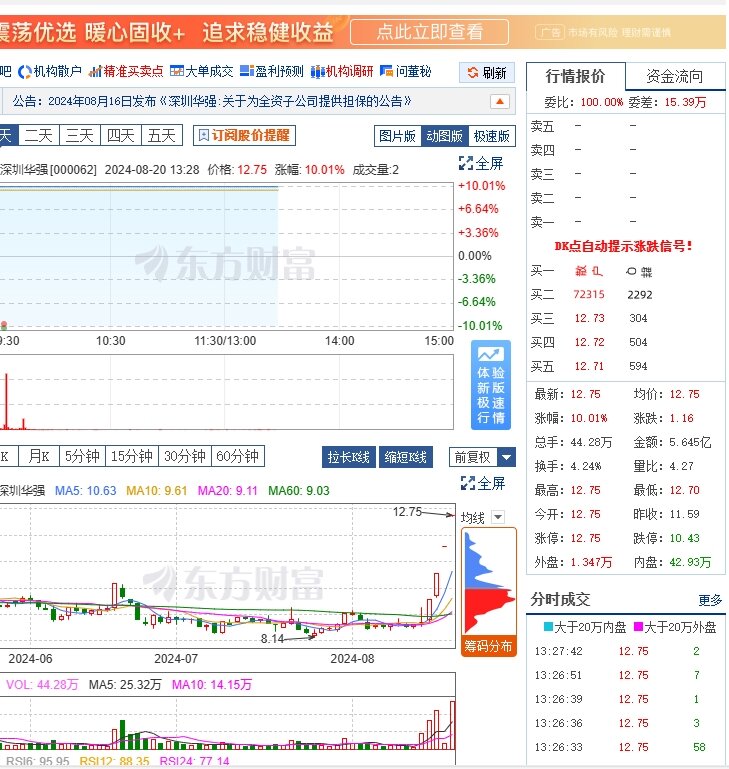Open 前复权 adjustment dropdown

(x=482, y=457)
